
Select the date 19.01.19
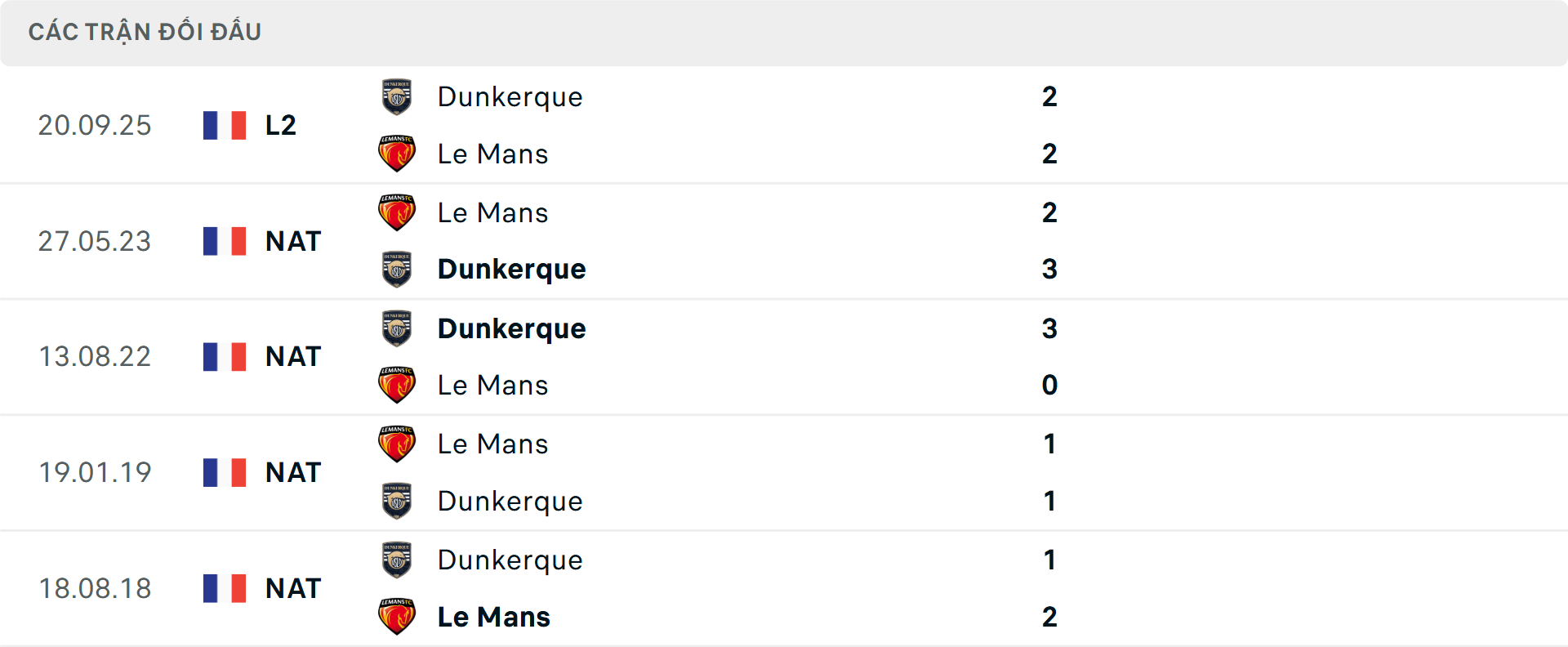95,471
